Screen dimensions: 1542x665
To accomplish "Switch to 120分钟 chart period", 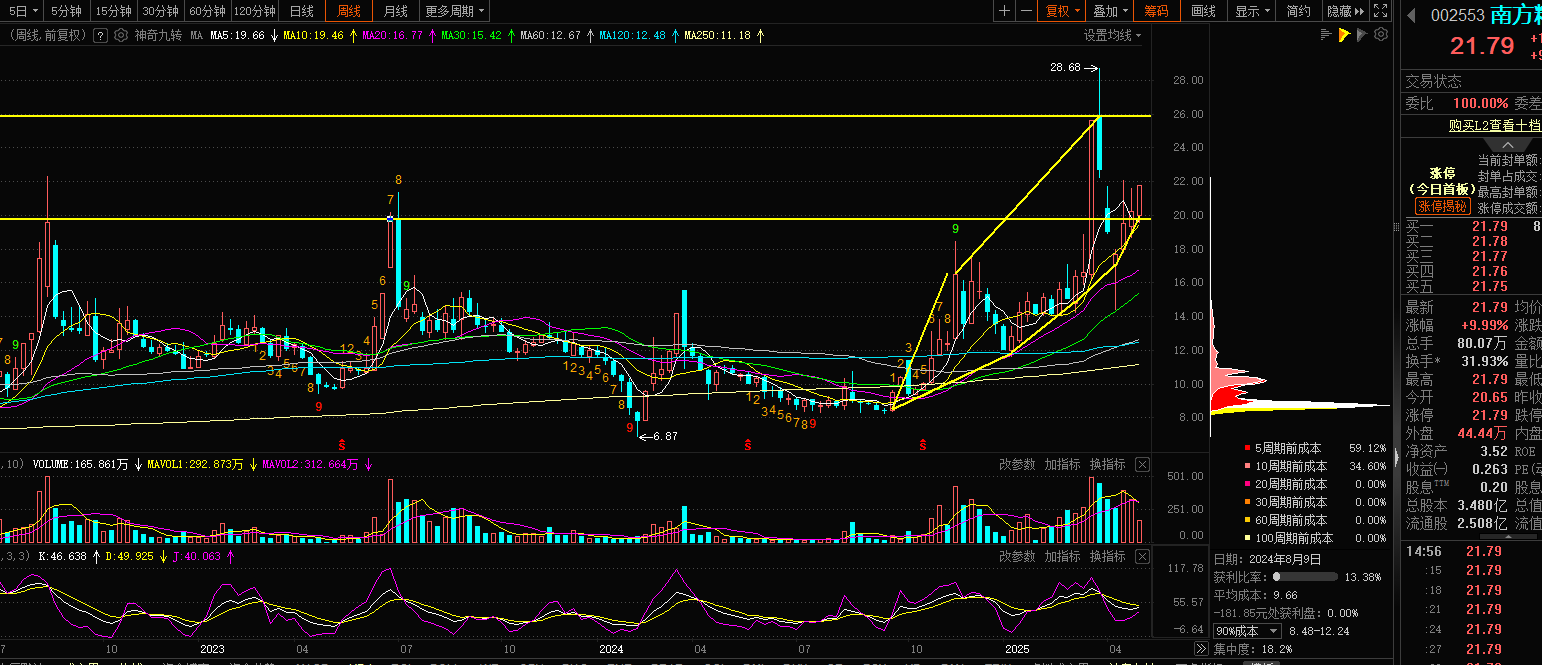I will [254, 11].
